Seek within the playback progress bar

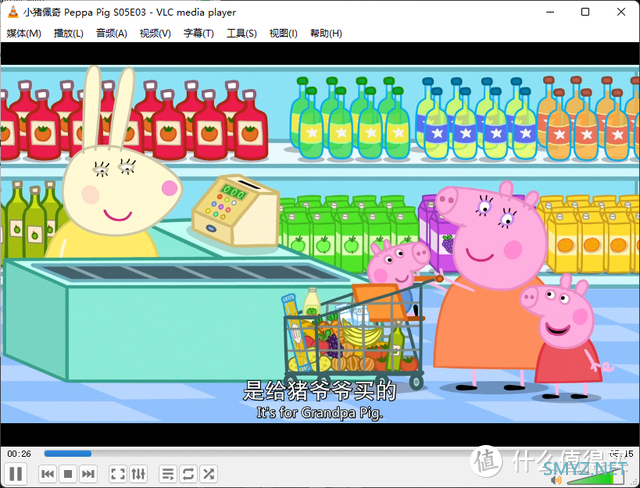point(324,453)
